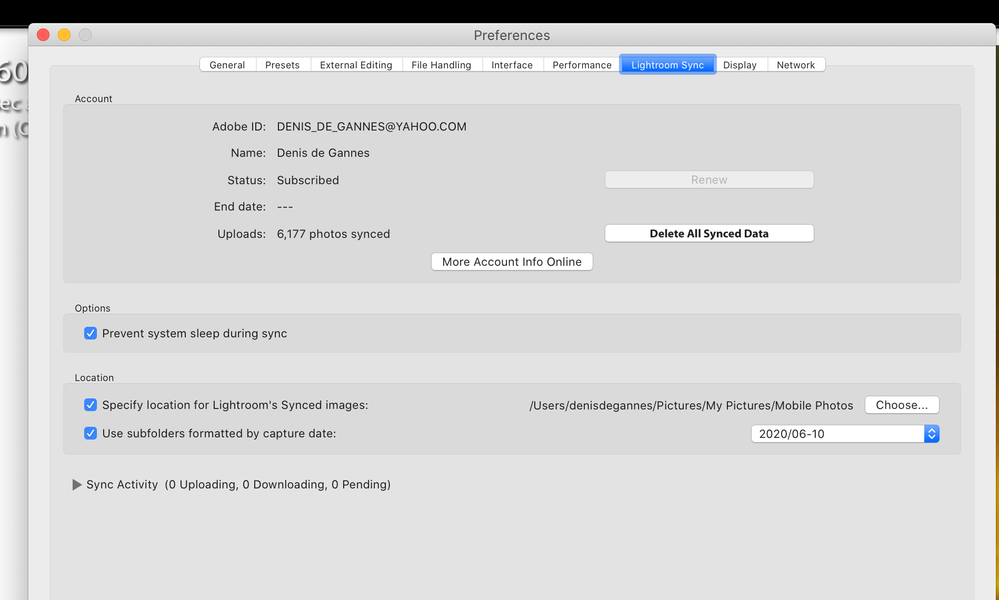This screenshot has width=999, height=600.
Task: Expand the Sync Activity disclosure triangle
Action: [76, 485]
